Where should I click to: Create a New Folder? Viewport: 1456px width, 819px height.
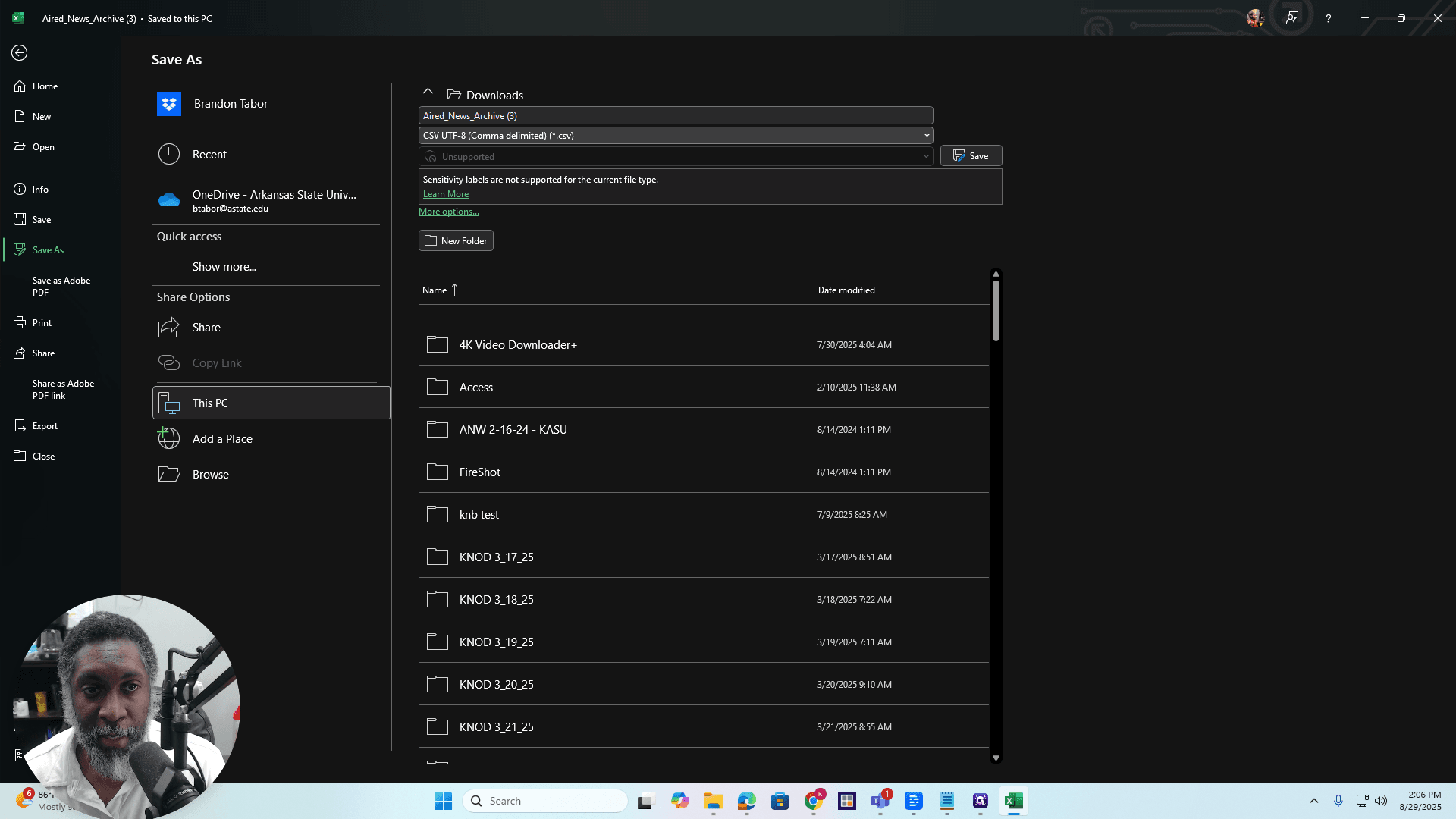[x=456, y=240]
